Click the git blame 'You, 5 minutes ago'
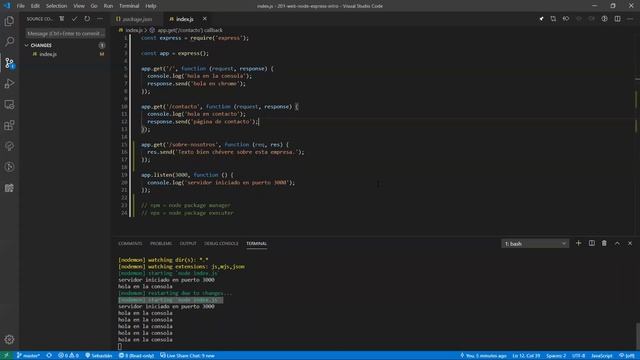 pos(483,356)
